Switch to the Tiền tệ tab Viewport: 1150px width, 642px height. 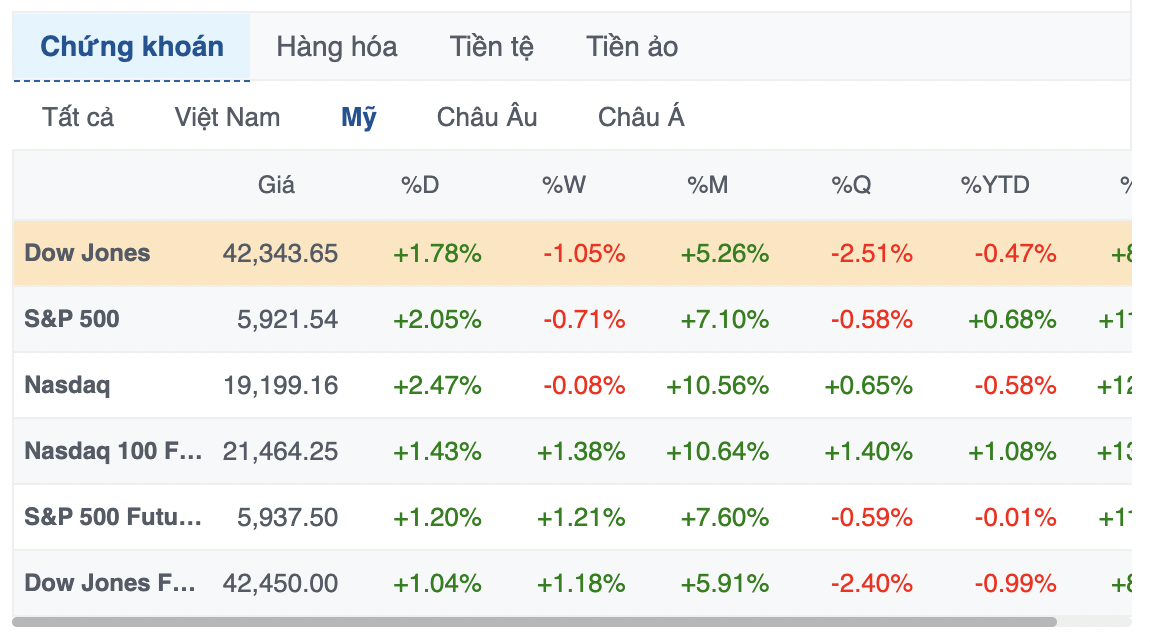pos(491,47)
